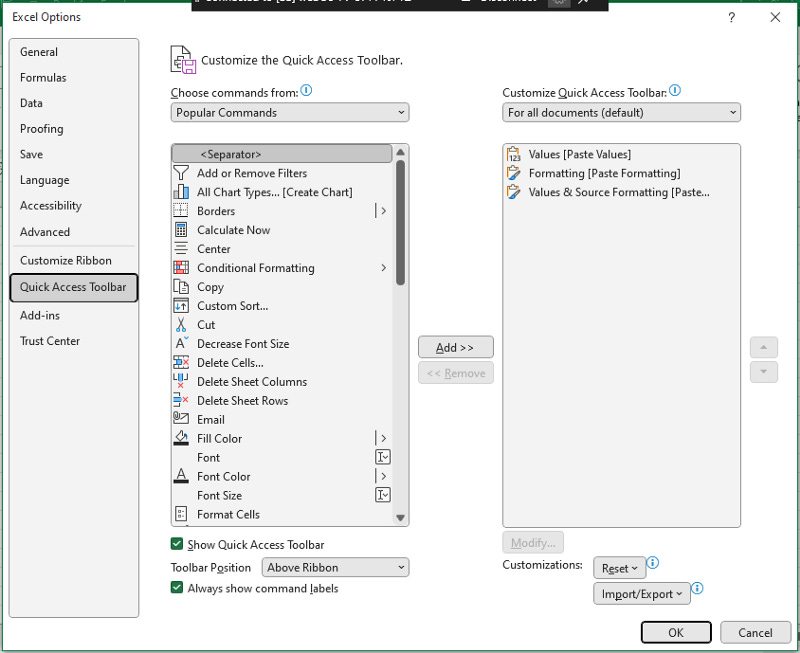800x653 pixels.
Task: Expand the Font Color submenu arrow
Action: click(383, 476)
